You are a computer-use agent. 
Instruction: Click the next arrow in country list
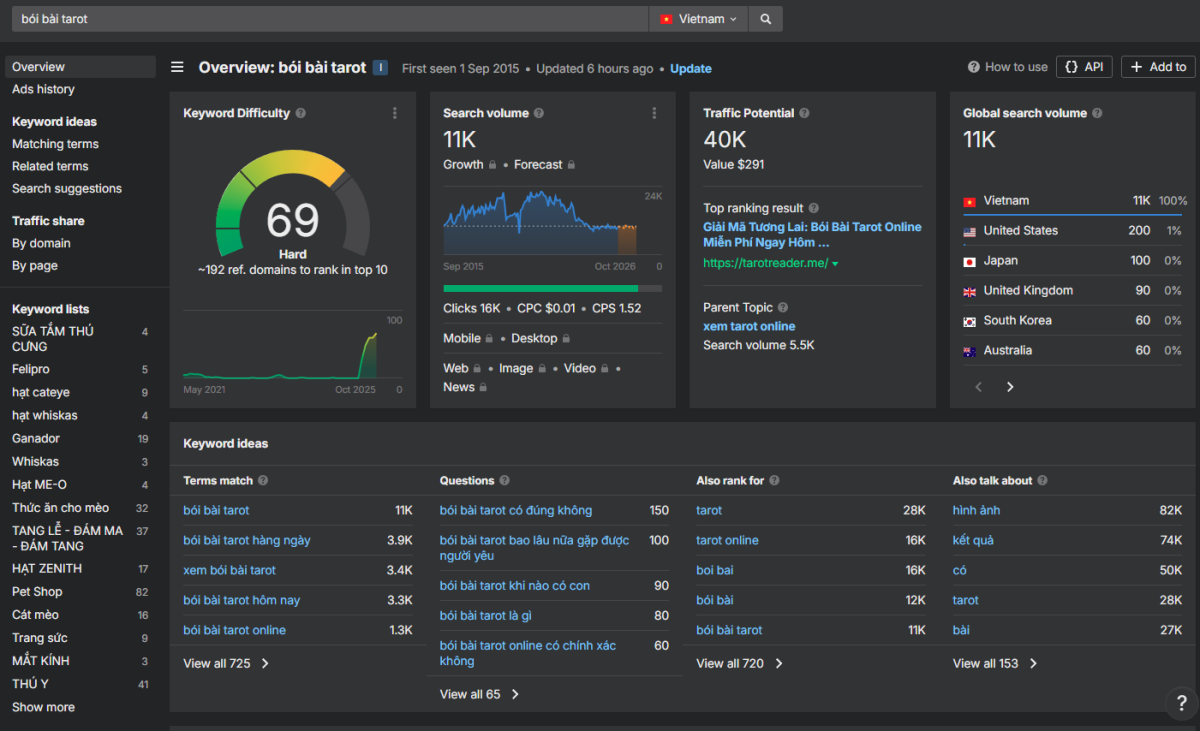coord(1010,387)
